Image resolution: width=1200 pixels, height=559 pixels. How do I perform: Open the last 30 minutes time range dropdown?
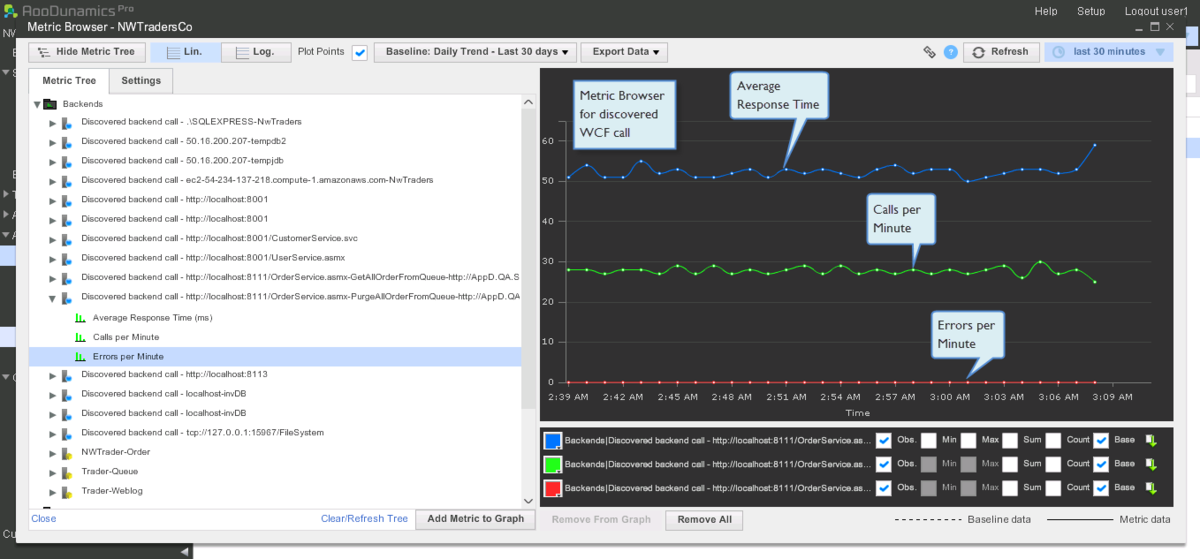tap(1109, 52)
